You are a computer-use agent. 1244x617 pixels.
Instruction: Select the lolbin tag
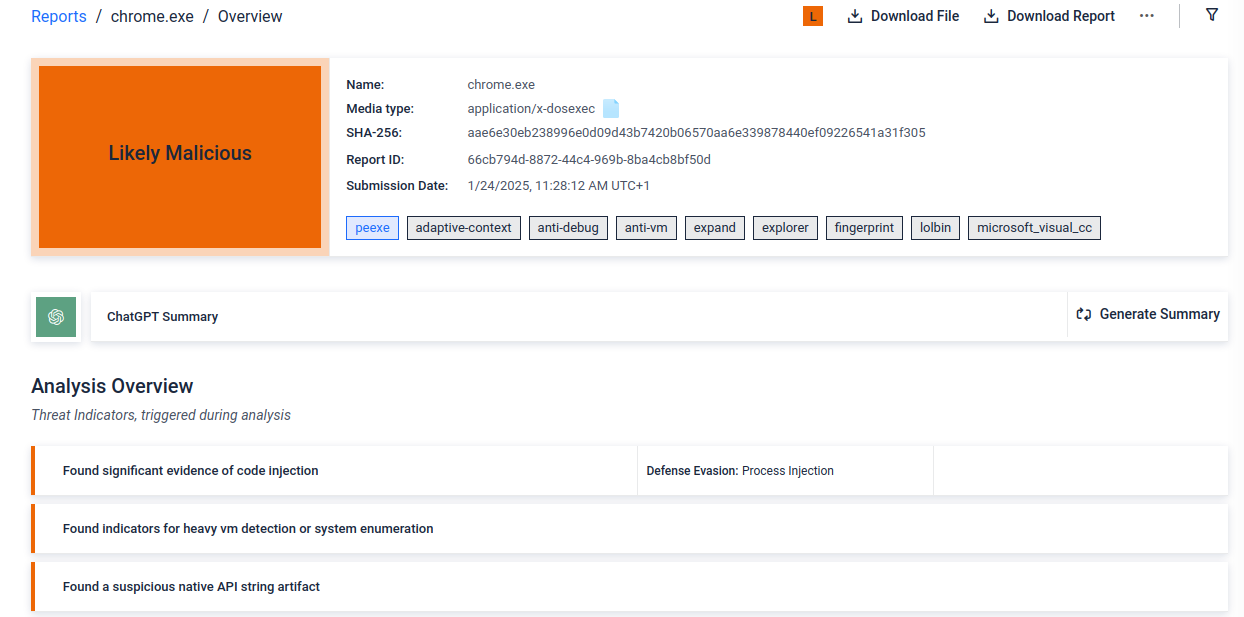pos(935,228)
